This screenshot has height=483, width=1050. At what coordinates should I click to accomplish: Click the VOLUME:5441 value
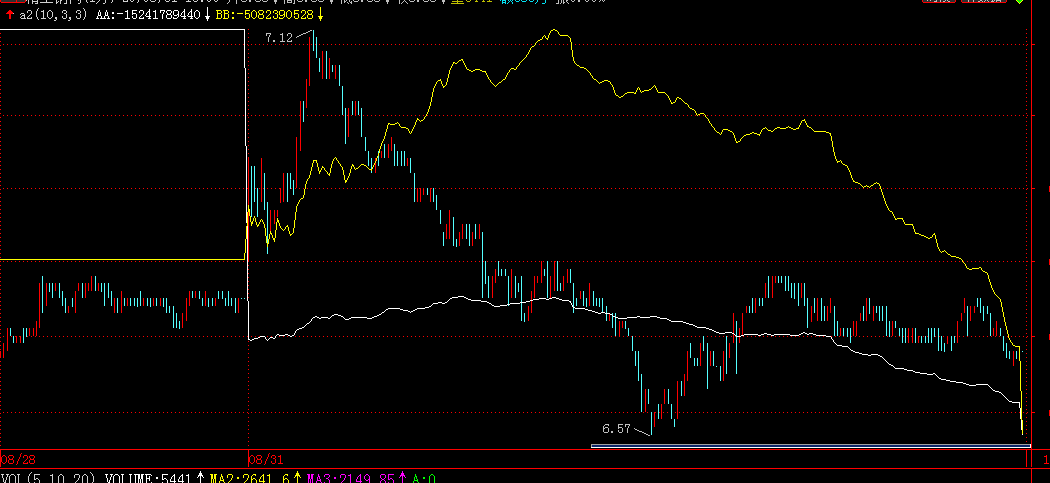click(x=149, y=478)
